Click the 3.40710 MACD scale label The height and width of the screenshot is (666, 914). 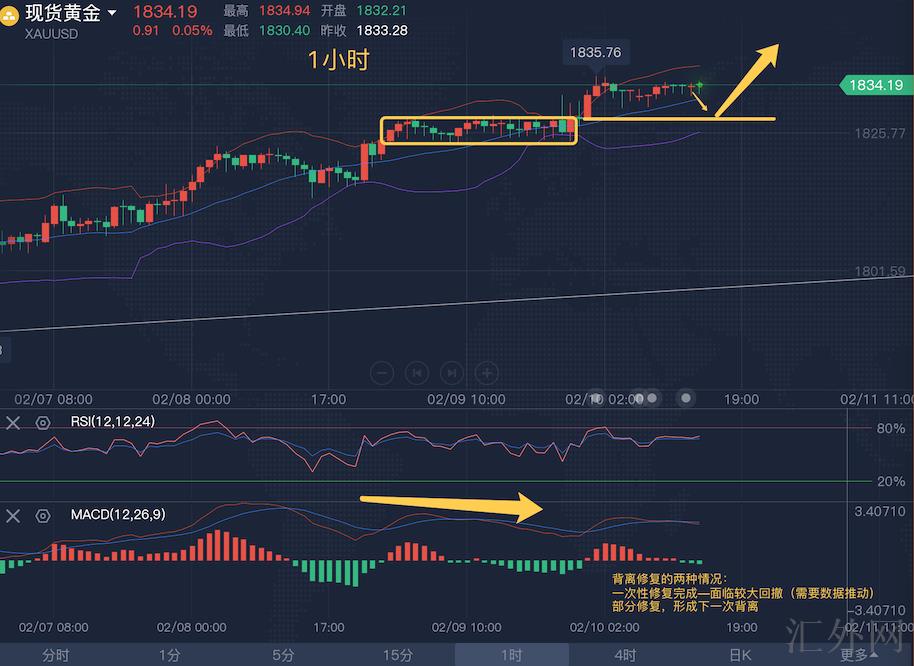click(880, 512)
